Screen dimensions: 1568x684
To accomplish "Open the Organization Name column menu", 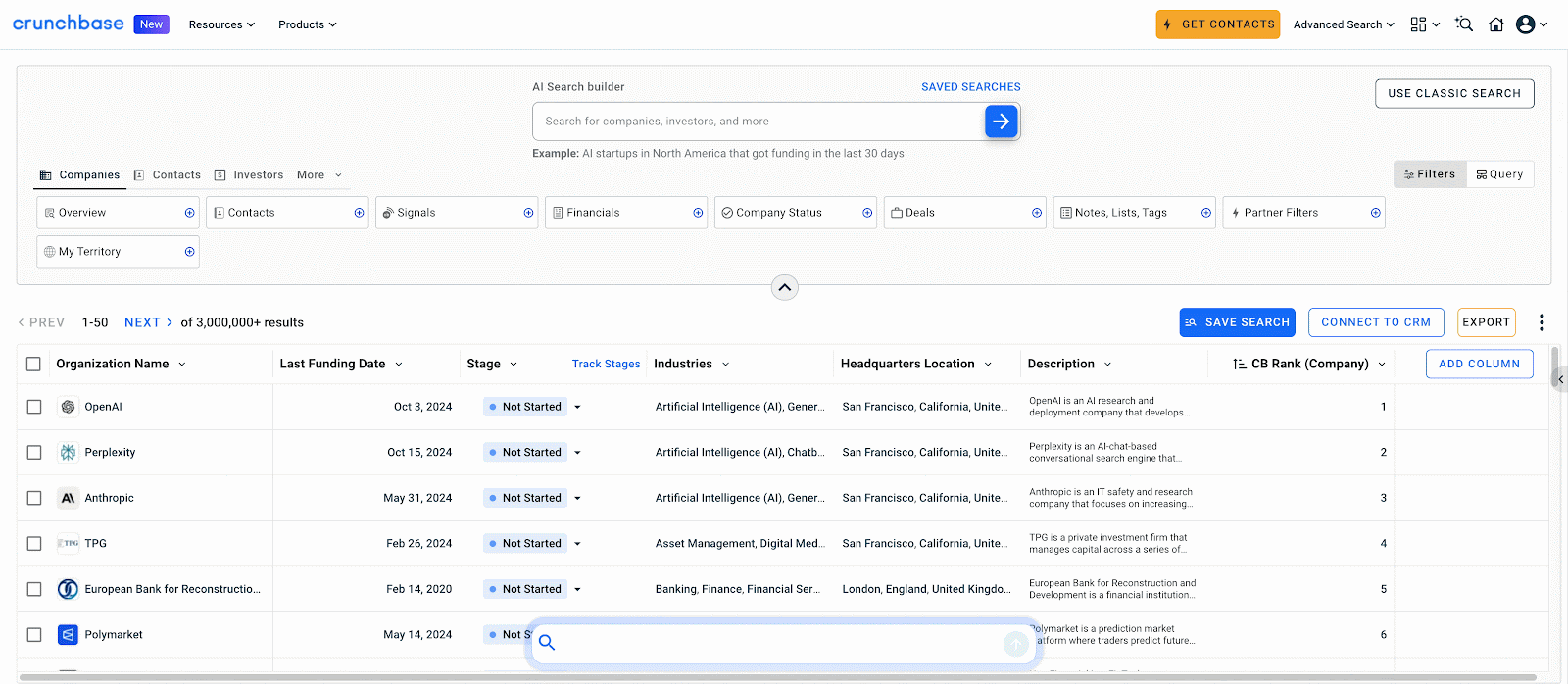I will 182,365.
